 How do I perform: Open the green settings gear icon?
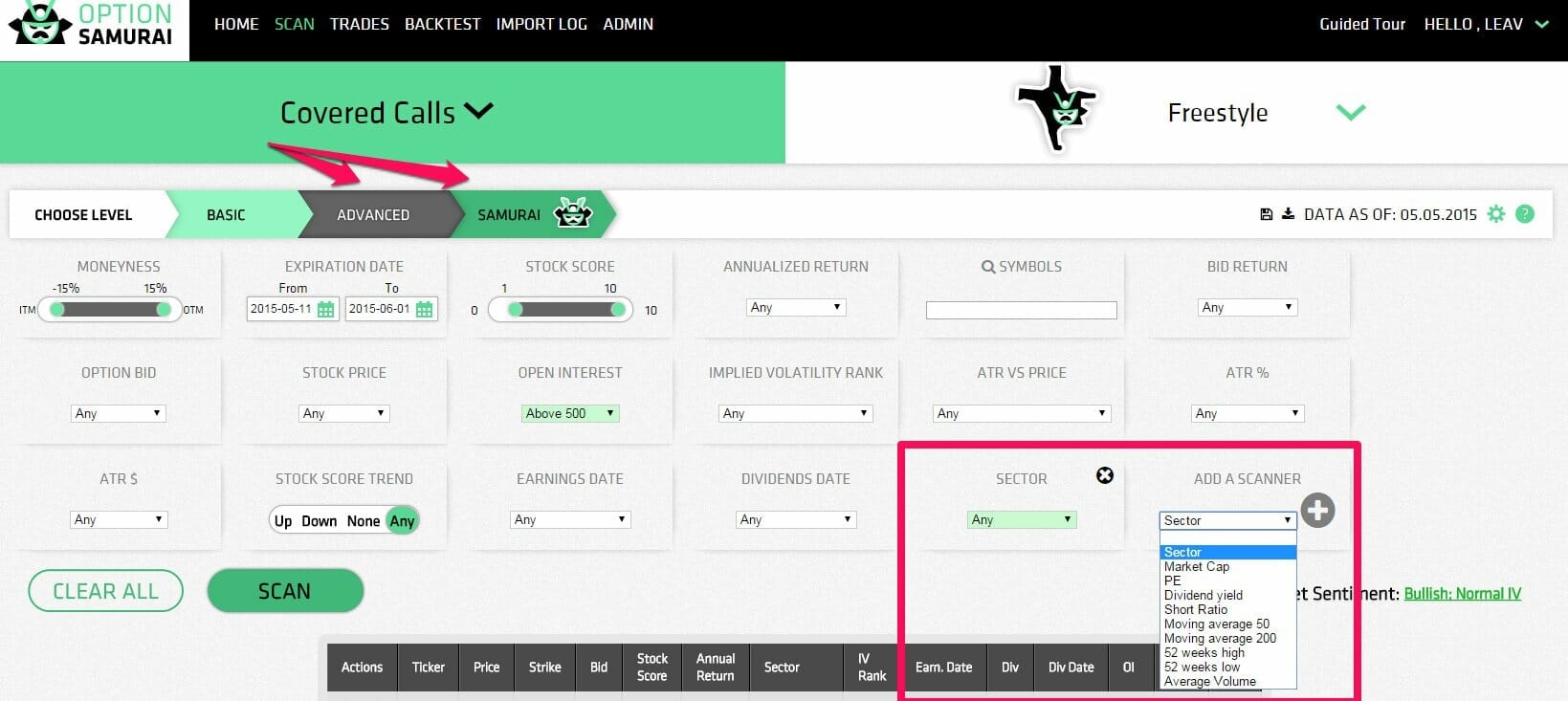click(1496, 214)
